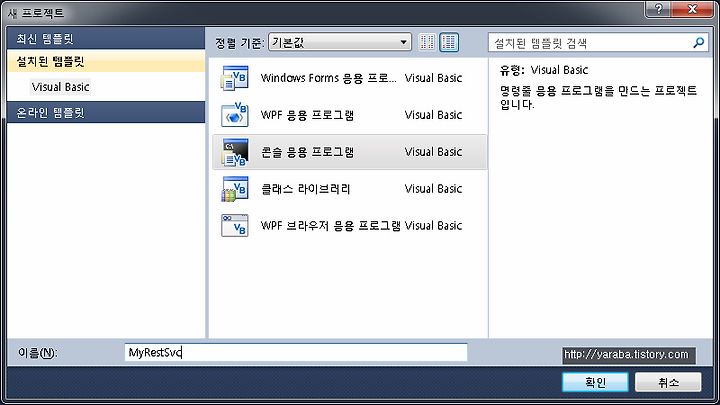Select the 설치된 템플릿 section

pyautogui.click(x=106, y=62)
